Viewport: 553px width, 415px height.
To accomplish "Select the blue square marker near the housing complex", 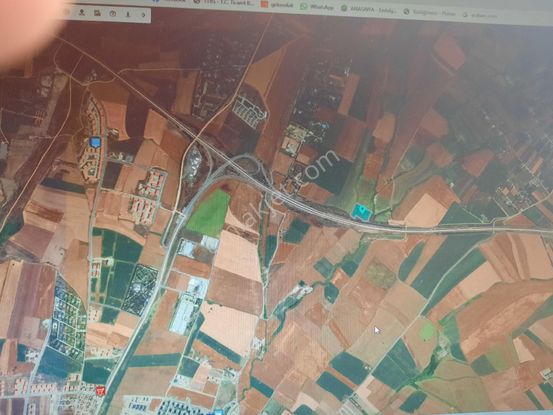I will pos(95,142).
